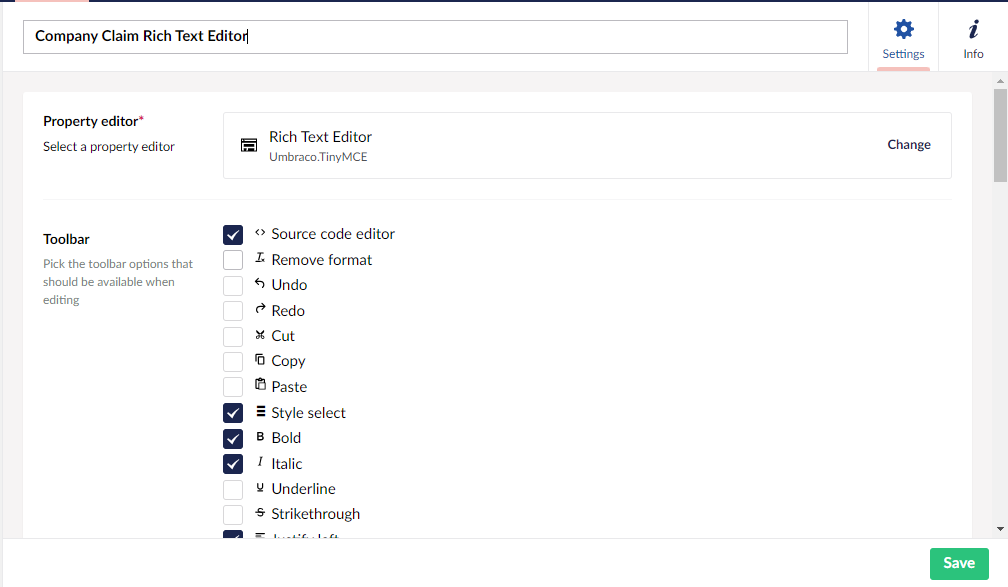
Task: Uncheck the Italic checkbox
Action: pos(233,464)
